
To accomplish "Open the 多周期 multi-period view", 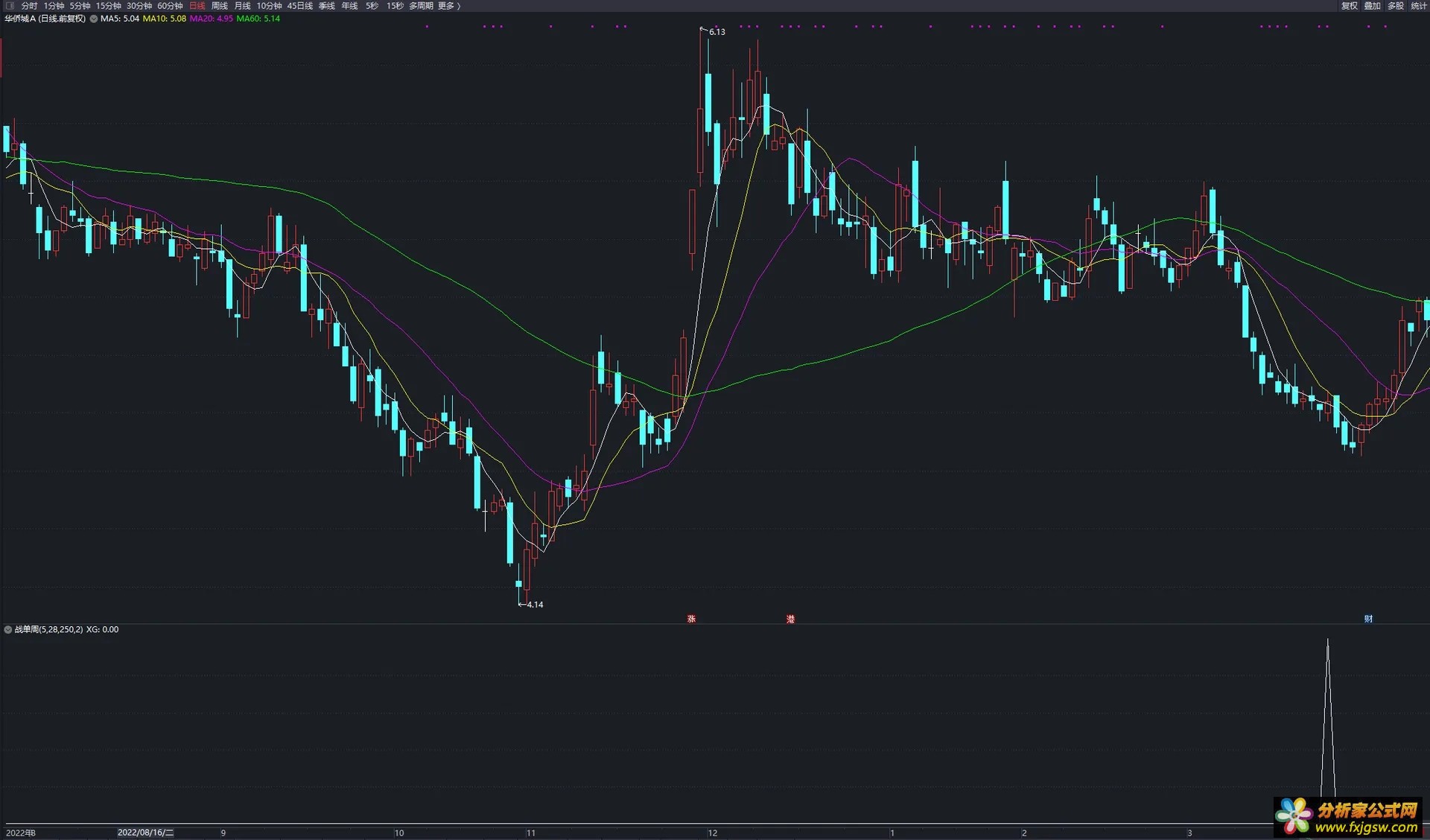I will [x=421, y=6].
